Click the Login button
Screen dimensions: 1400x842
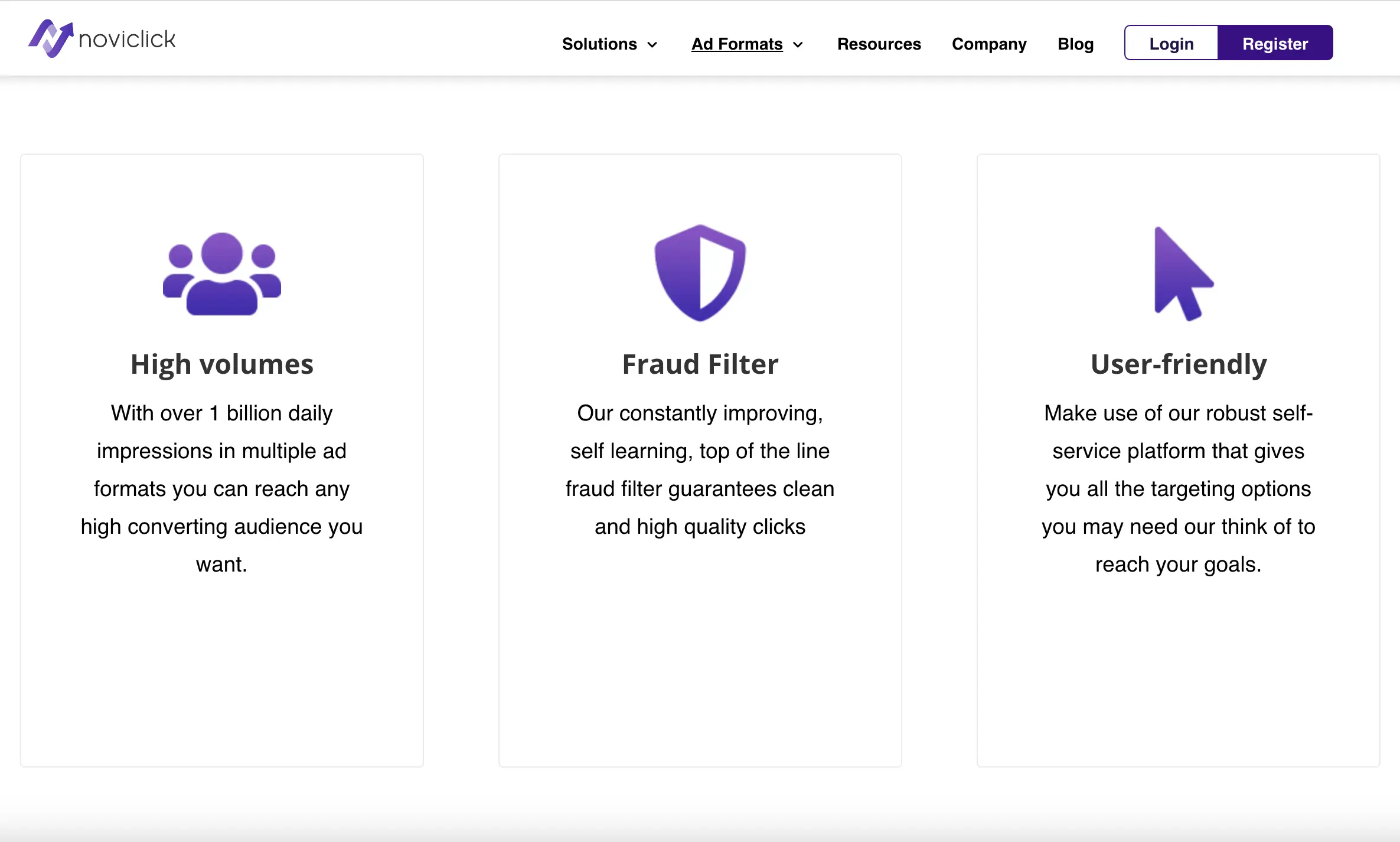tap(1171, 43)
